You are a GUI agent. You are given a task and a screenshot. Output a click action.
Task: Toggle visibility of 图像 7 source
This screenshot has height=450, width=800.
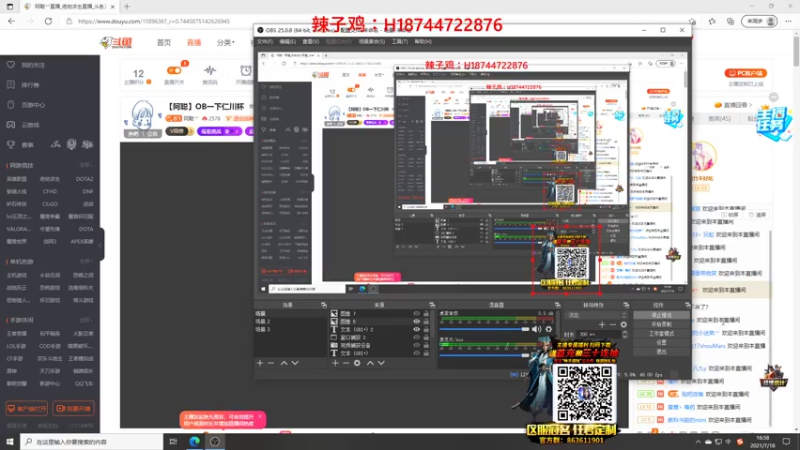pos(416,314)
